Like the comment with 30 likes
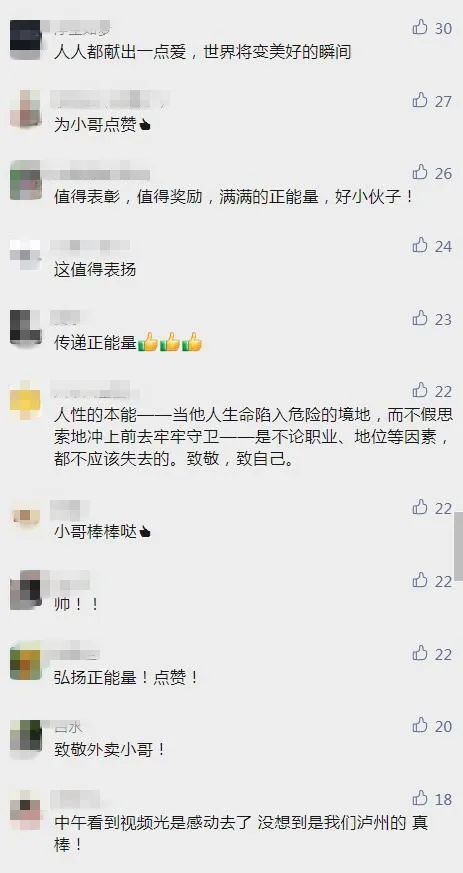The width and height of the screenshot is (463, 873). tap(420, 27)
